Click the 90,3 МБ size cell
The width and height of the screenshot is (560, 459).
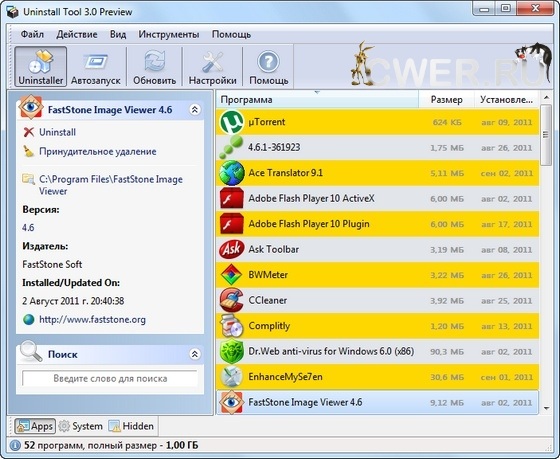tap(447, 352)
